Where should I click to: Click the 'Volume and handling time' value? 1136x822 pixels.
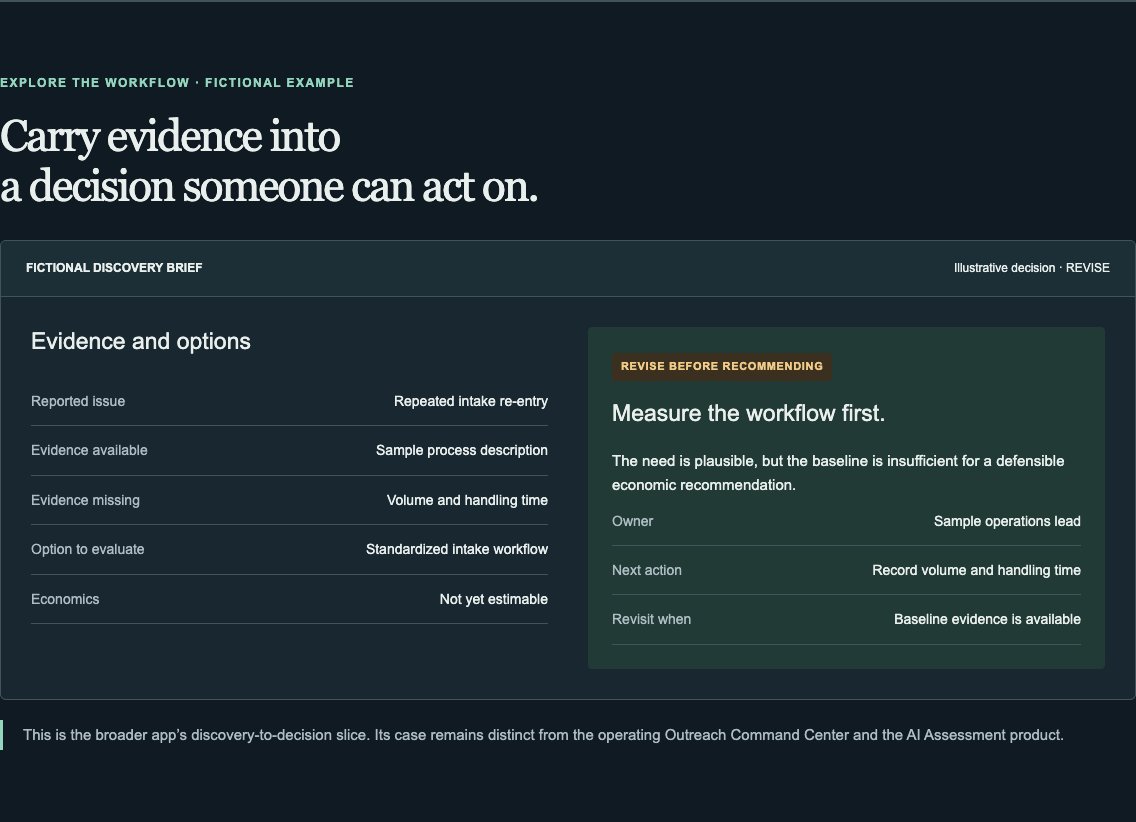(x=467, y=500)
